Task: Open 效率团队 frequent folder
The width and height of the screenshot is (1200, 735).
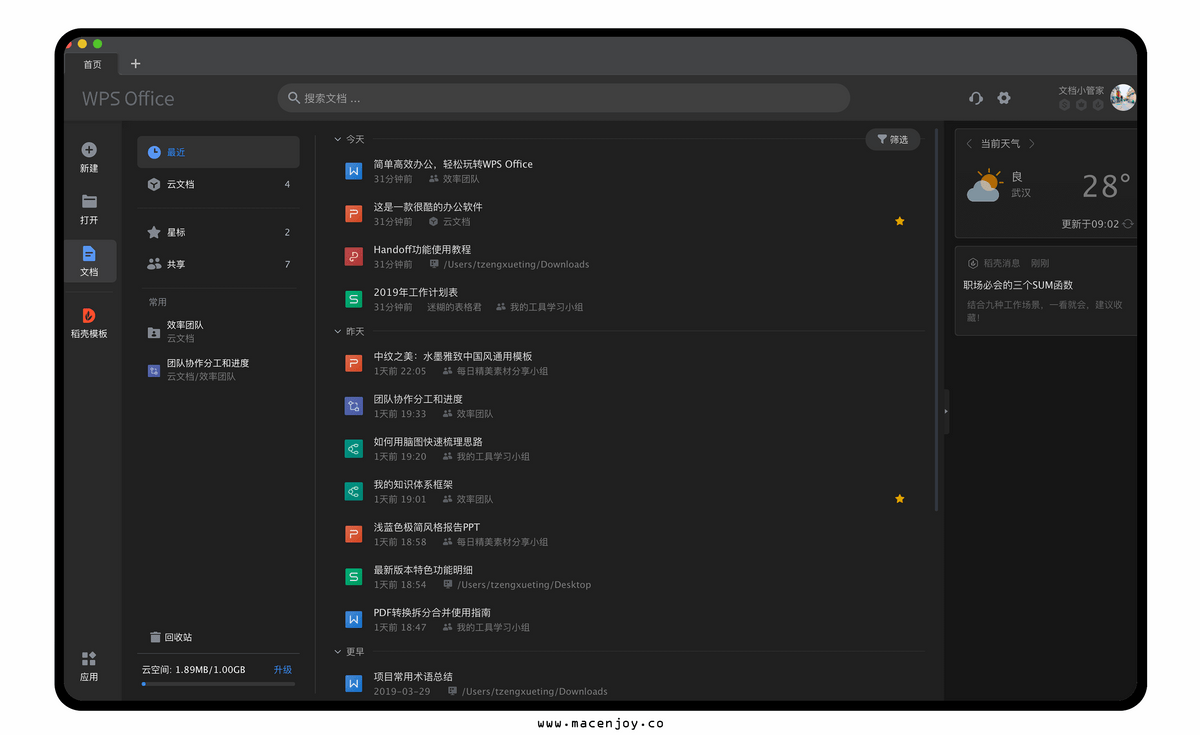Action: tap(218, 331)
